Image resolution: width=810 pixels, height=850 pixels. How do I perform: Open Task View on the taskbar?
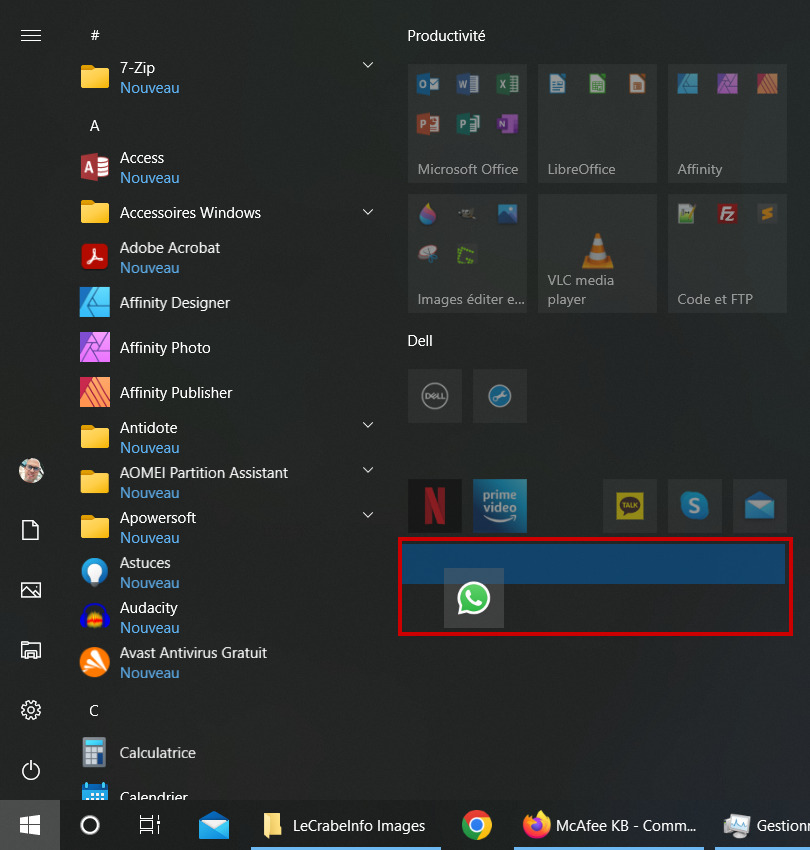click(x=150, y=825)
